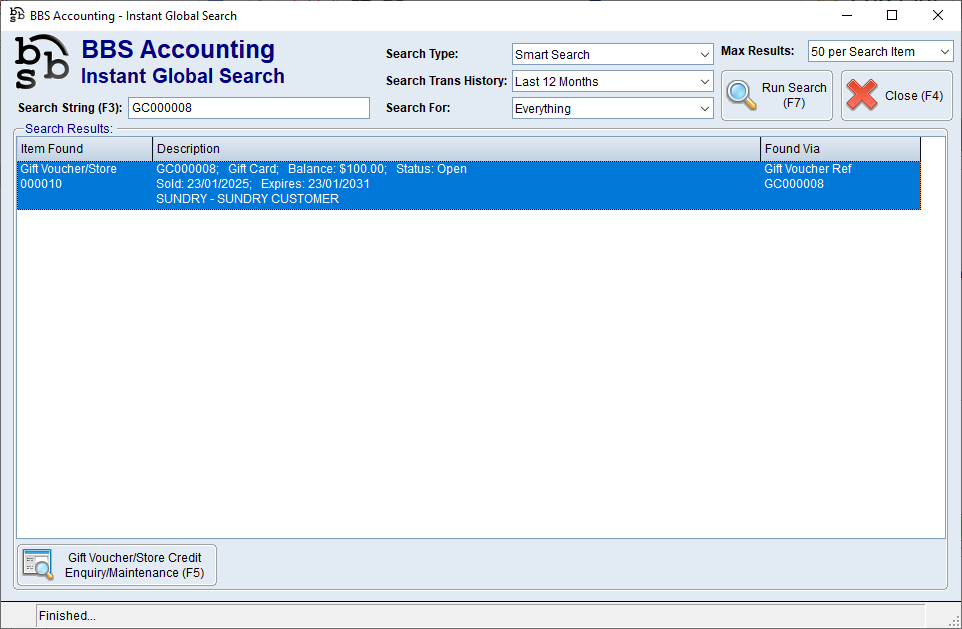Sort by the Item Found column header
The width and height of the screenshot is (962, 629).
coord(84,149)
